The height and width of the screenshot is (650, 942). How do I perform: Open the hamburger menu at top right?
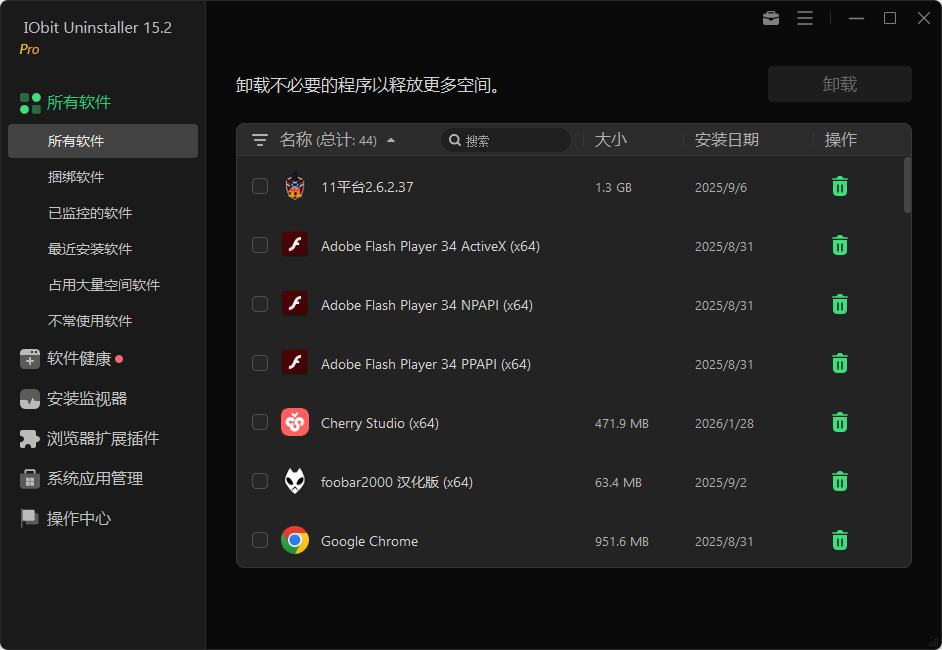(805, 18)
